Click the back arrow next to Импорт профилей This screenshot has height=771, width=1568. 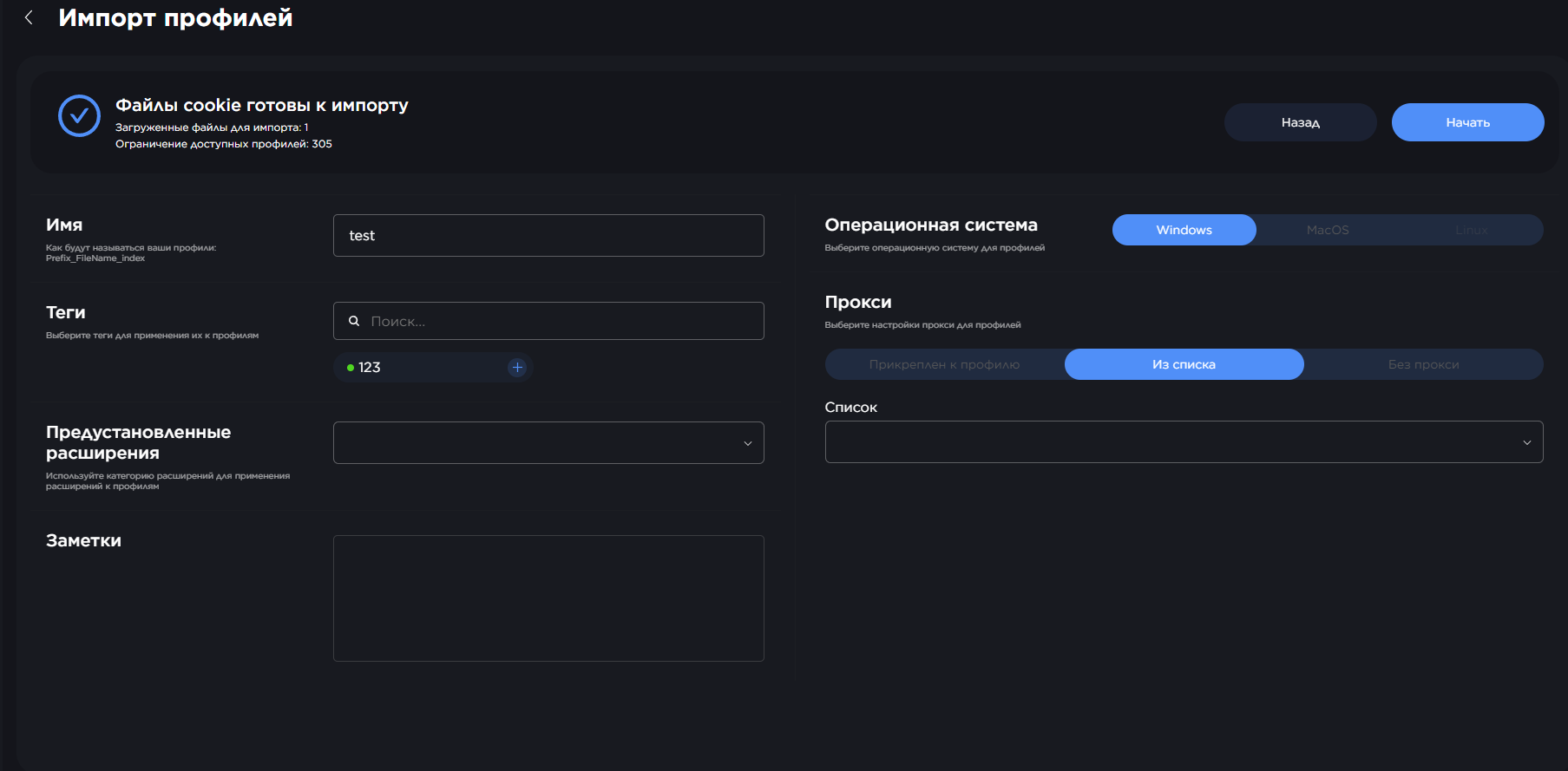[x=29, y=17]
